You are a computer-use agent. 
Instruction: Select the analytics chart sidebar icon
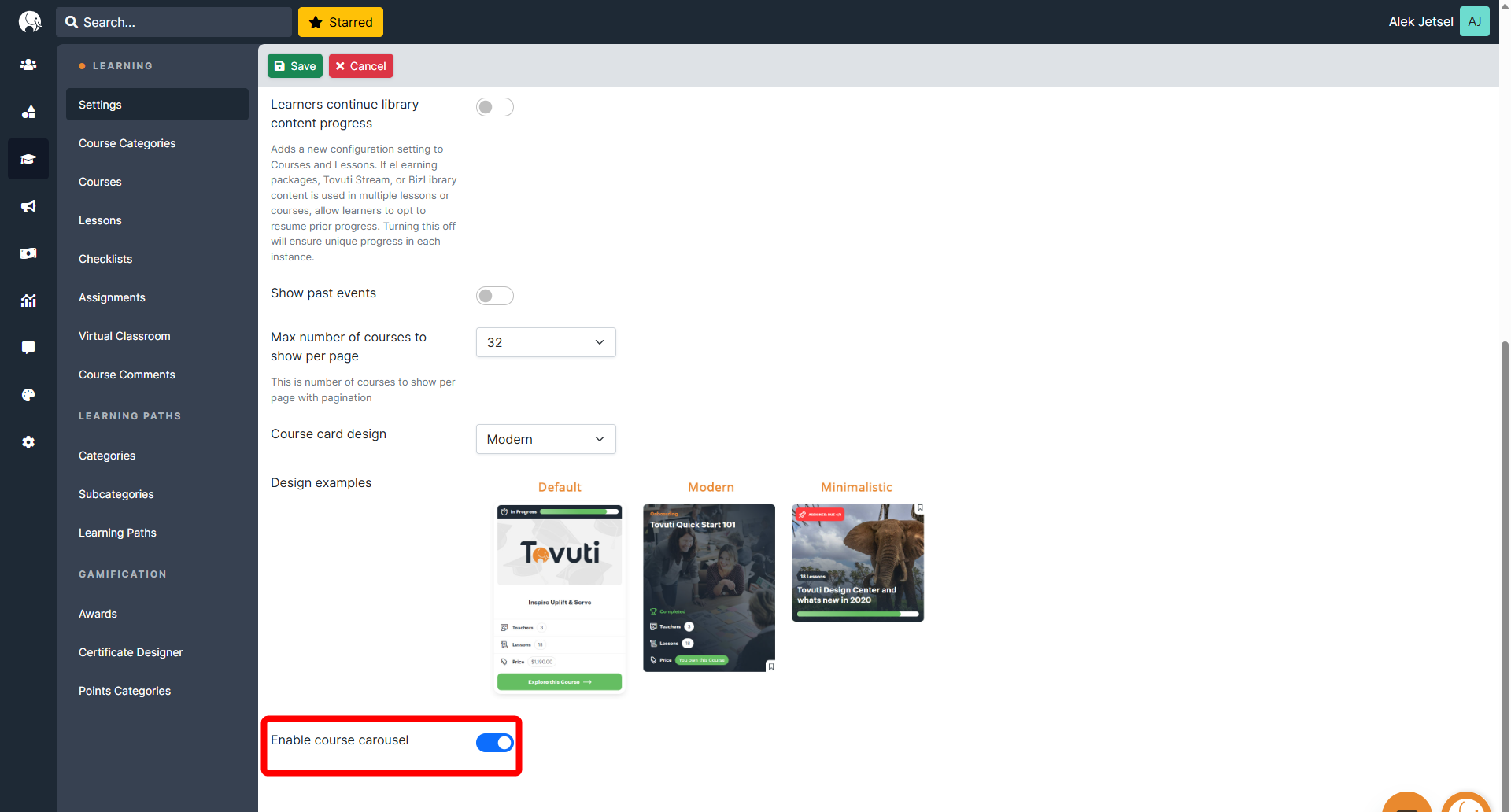point(28,301)
